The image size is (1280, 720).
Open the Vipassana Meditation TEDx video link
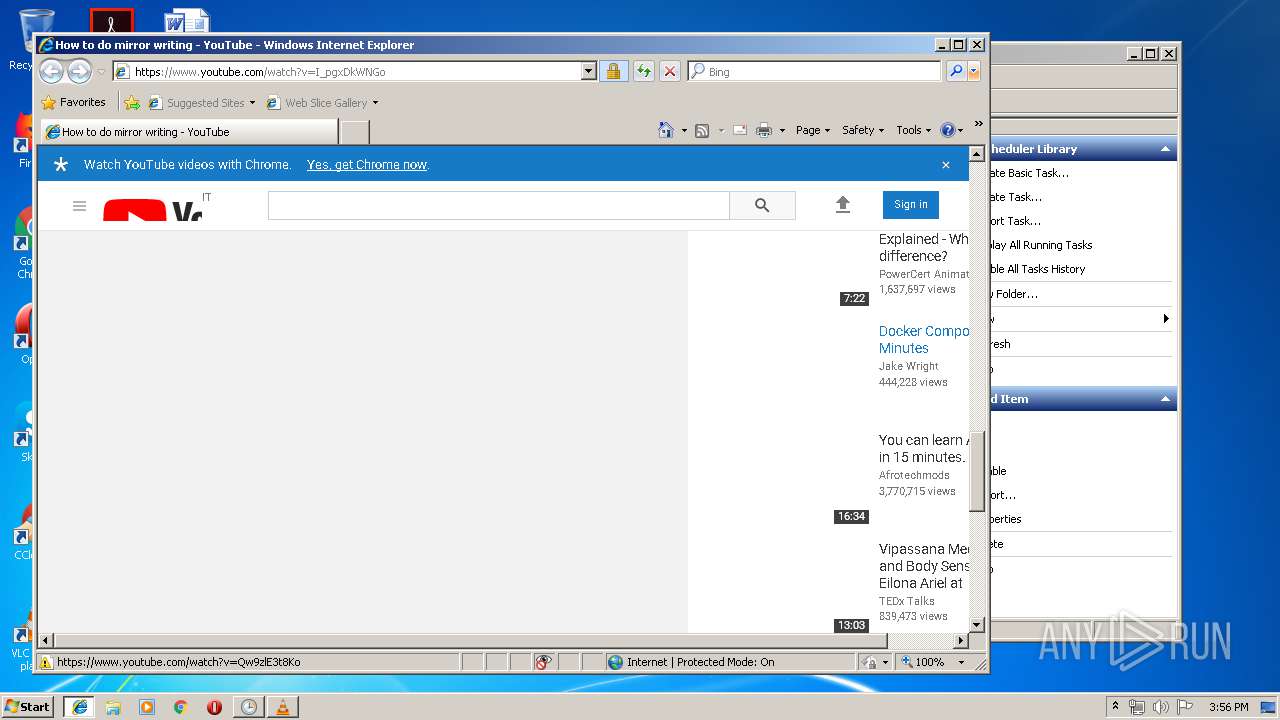(x=924, y=566)
